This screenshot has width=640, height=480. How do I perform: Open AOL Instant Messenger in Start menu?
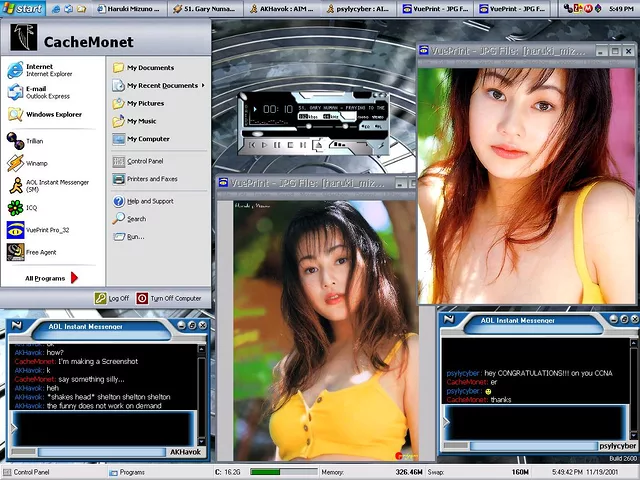(56, 185)
